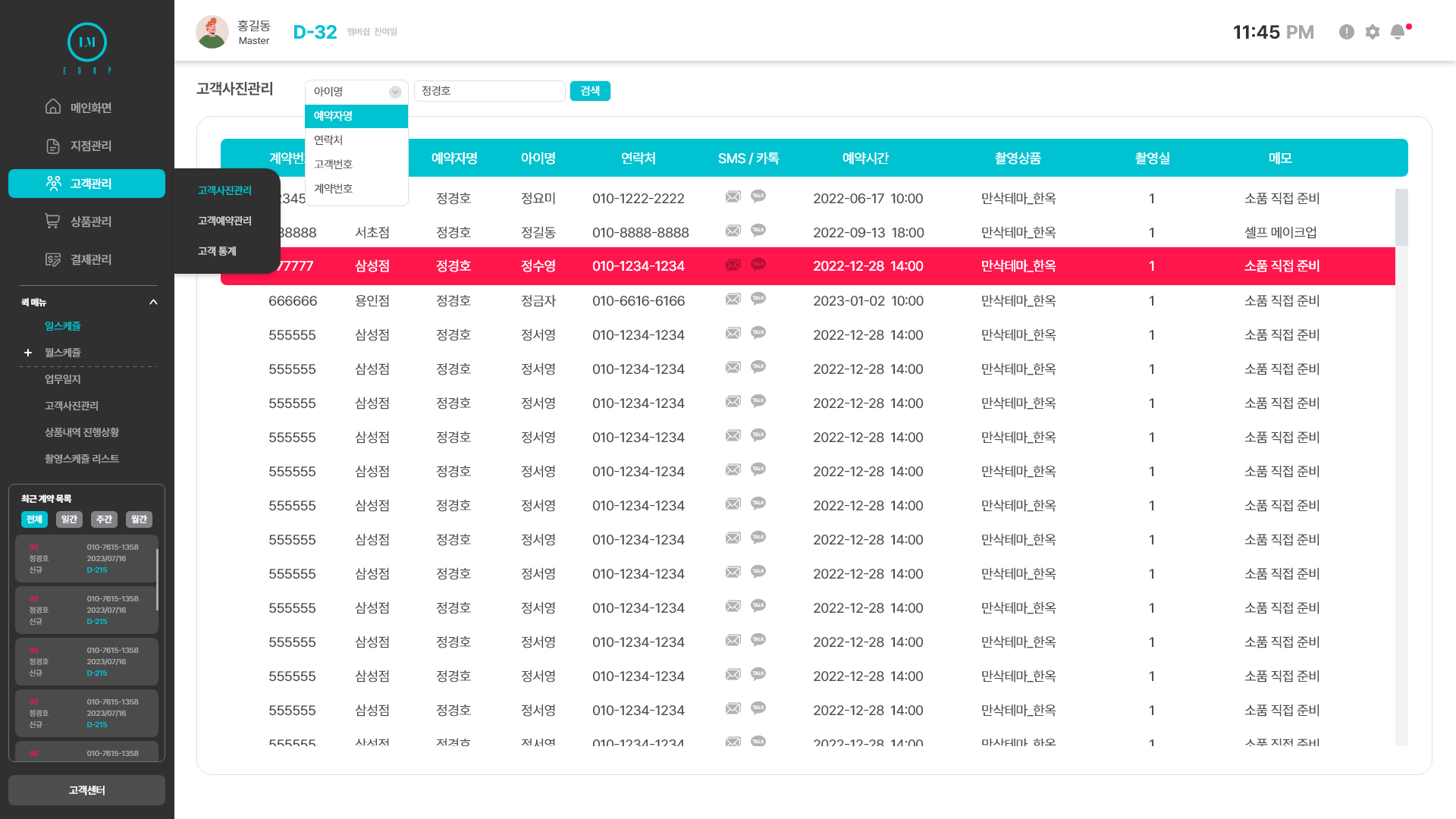This screenshot has width=1456, height=819.
Task: Open settings gear icon in header
Action: (1373, 32)
